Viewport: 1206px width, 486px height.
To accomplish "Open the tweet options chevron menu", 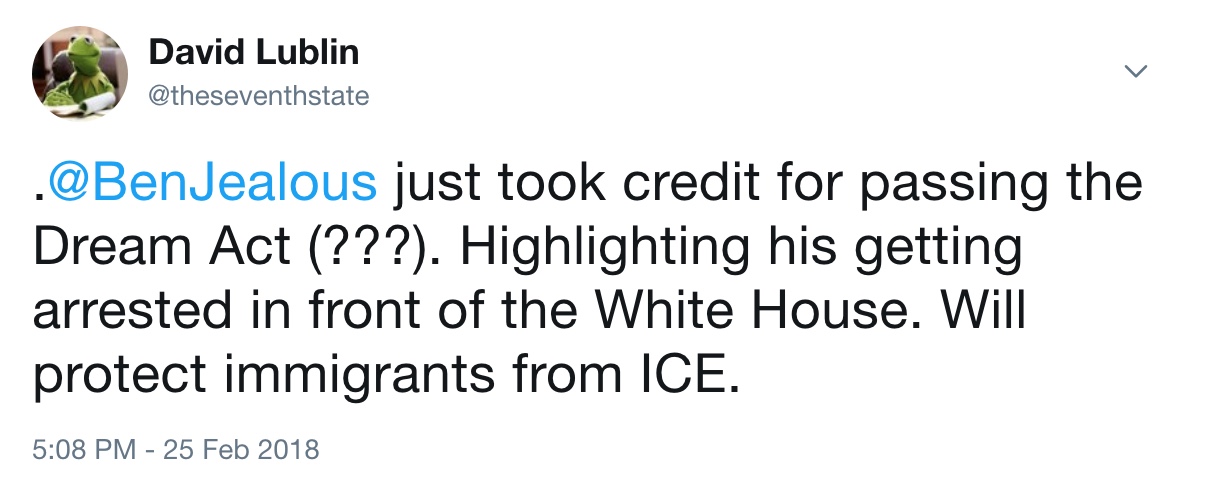I will (x=1135, y=71).
